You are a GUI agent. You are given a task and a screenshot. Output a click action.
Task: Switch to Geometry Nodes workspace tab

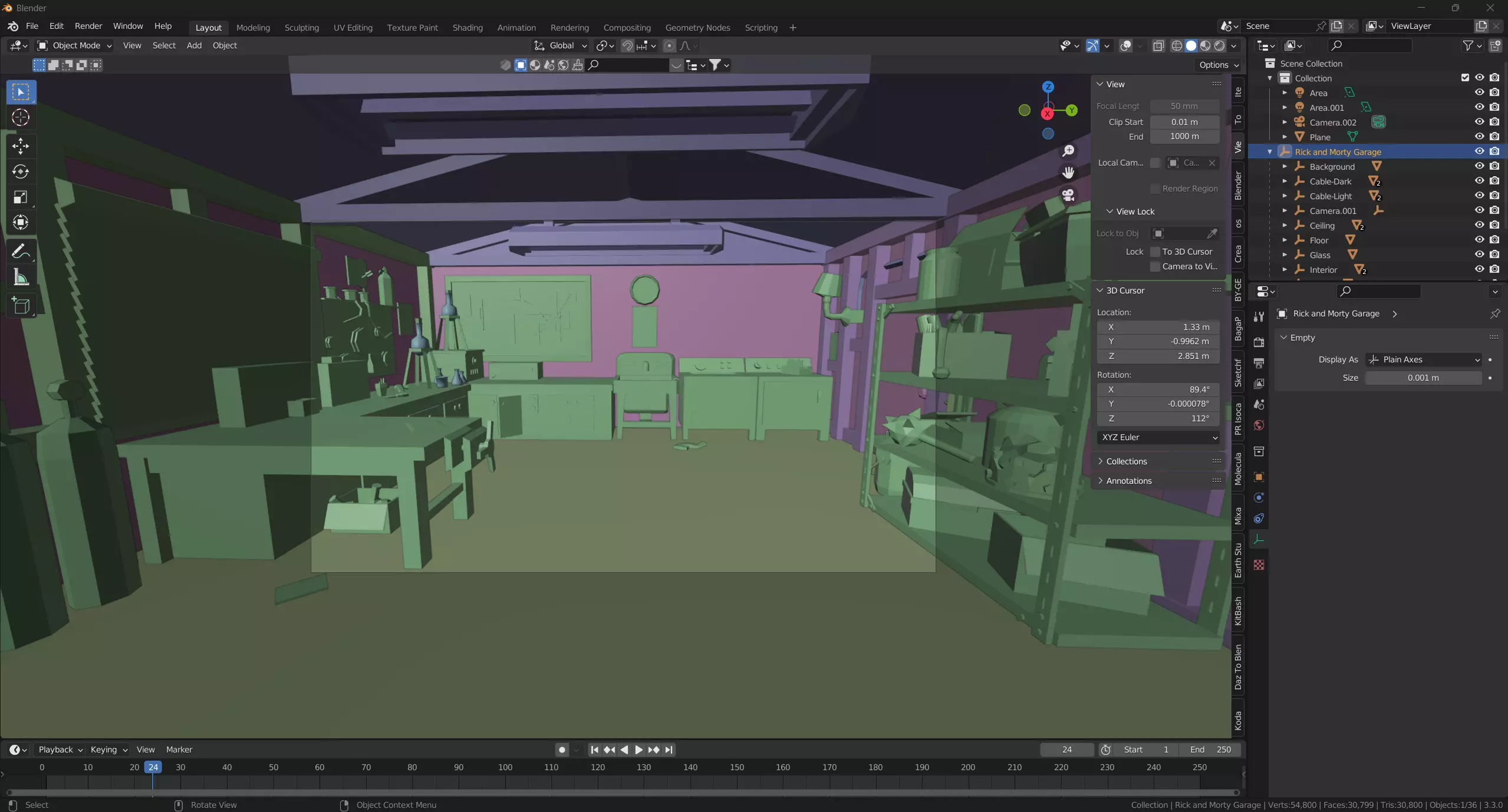pos(697,28)
